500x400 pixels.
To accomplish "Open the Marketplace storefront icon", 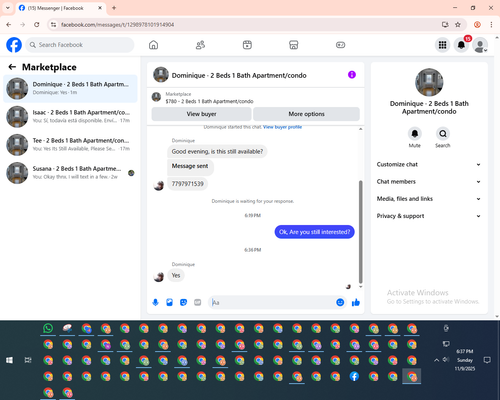I will [294, 45].
